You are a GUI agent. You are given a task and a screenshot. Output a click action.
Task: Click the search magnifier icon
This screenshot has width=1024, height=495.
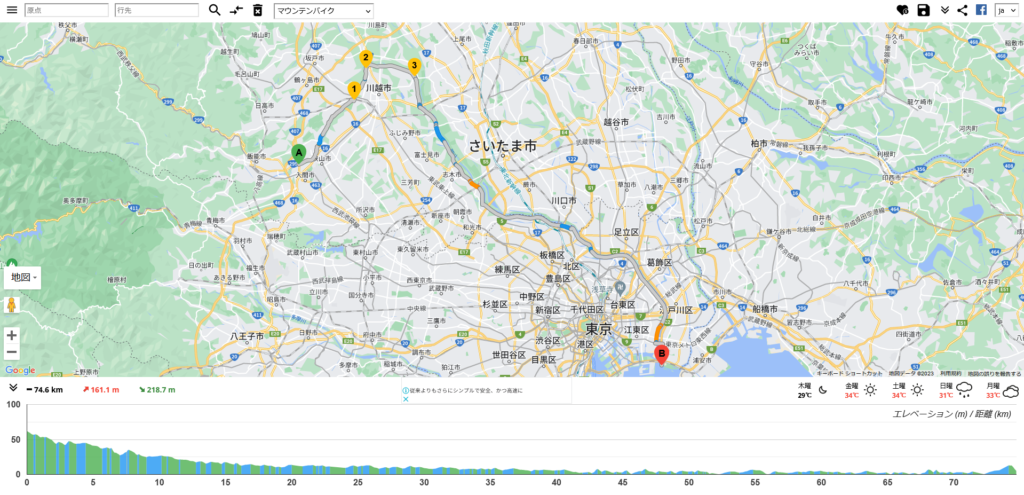click(215, 10)
